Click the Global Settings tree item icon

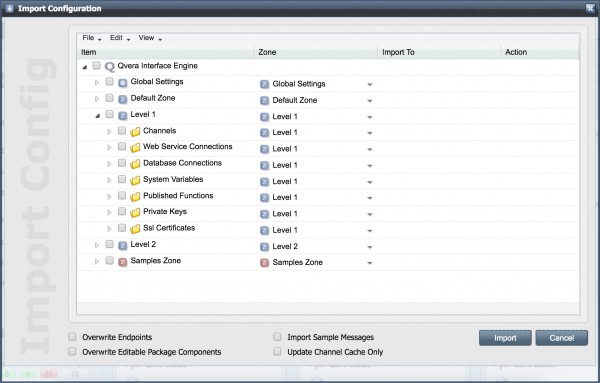click(122, 83)
